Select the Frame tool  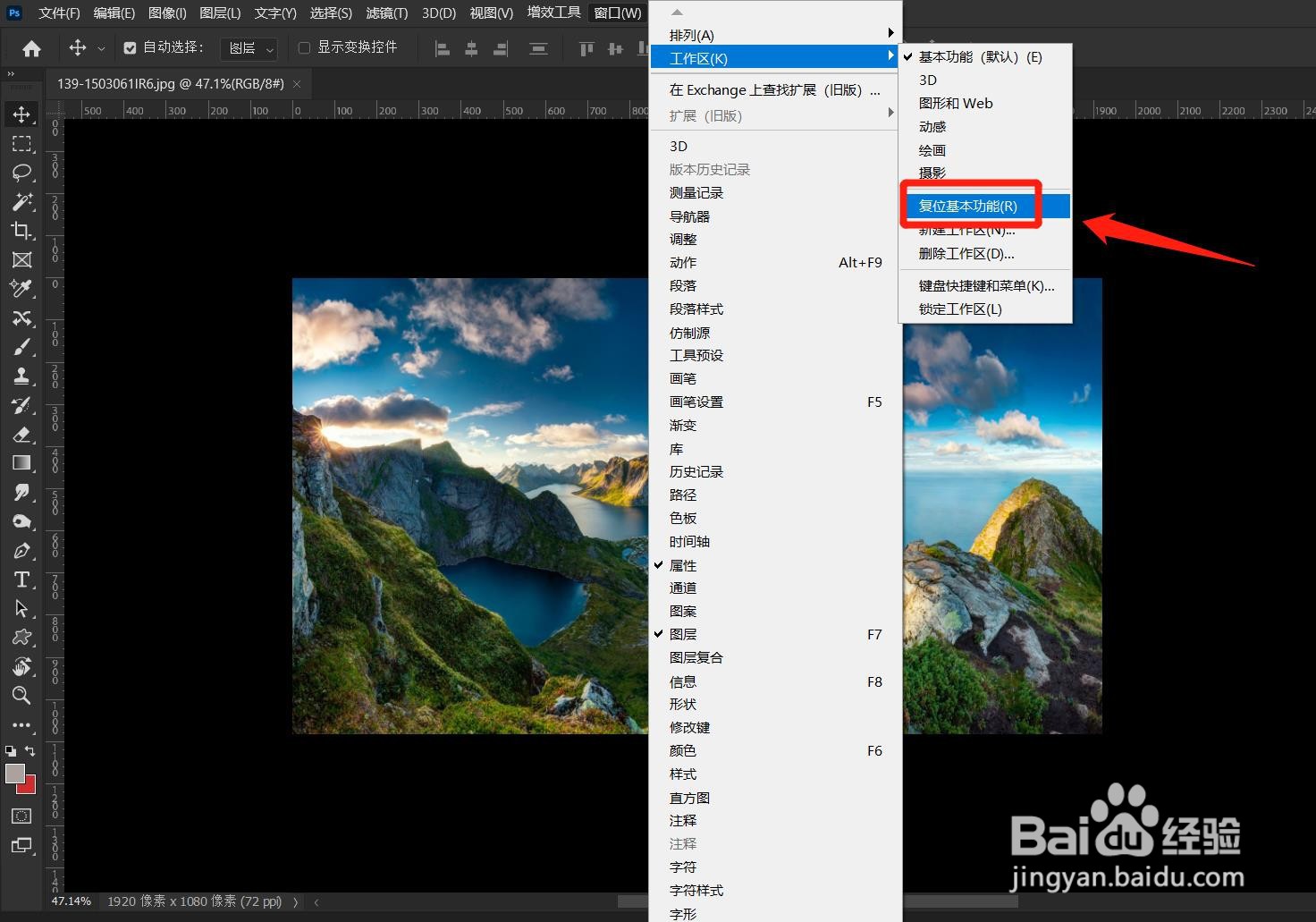coord(21,259)
